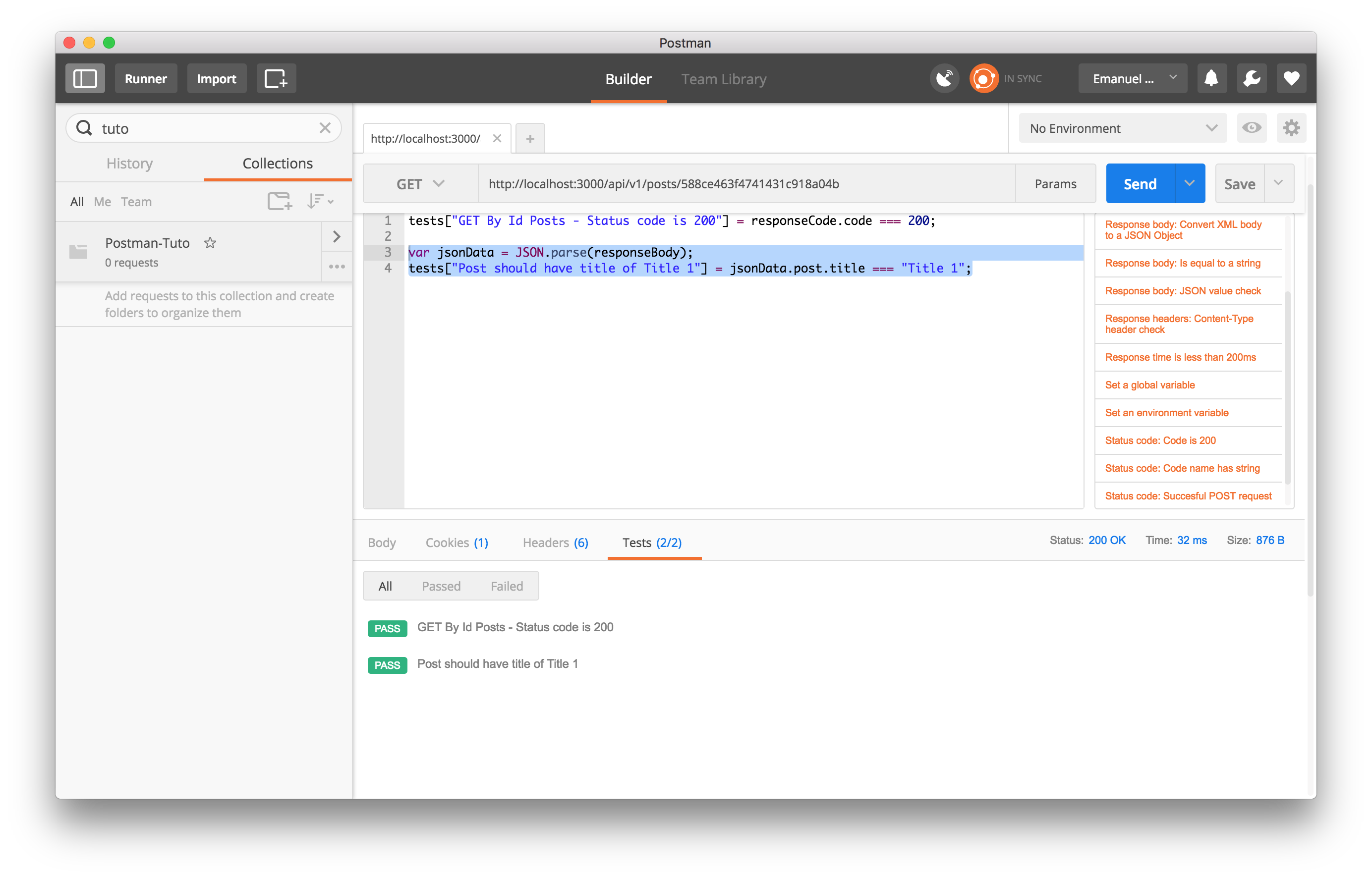Screen dimensions: 1372x878
Task: Filter test results by Failed
Action: (x=507, y=586)
